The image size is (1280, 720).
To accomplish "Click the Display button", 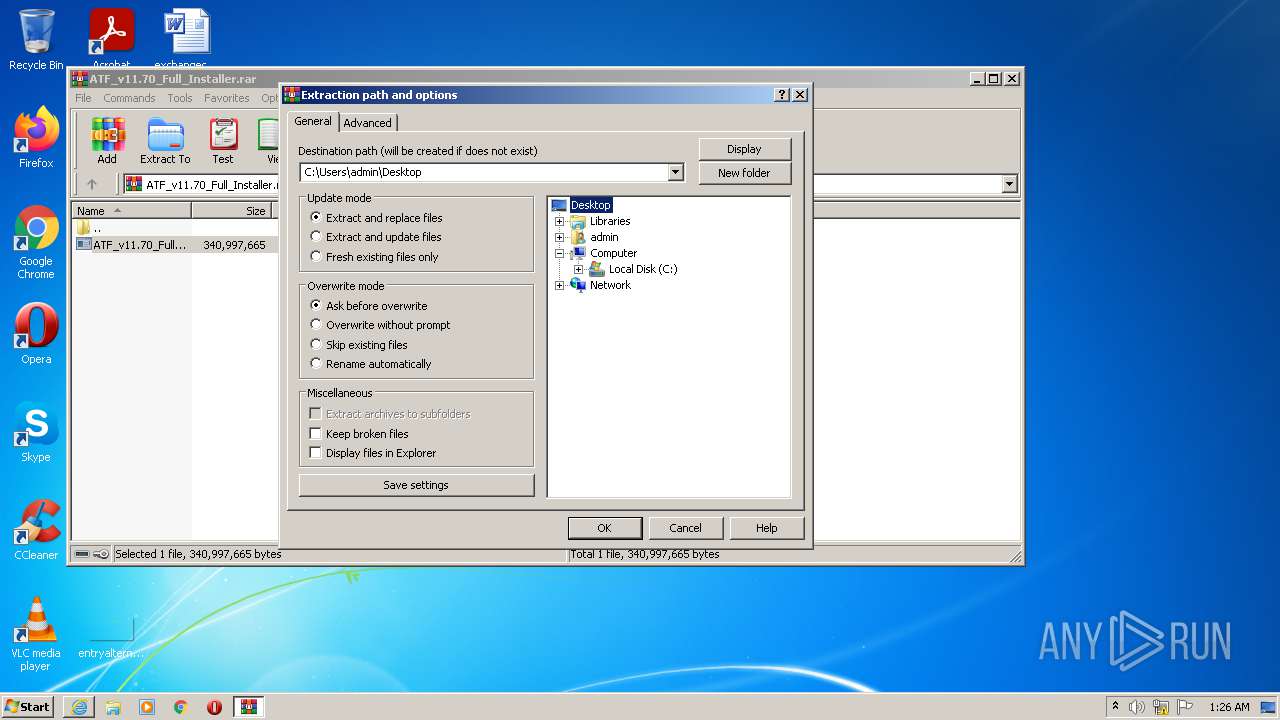I will tap(744, 149).
